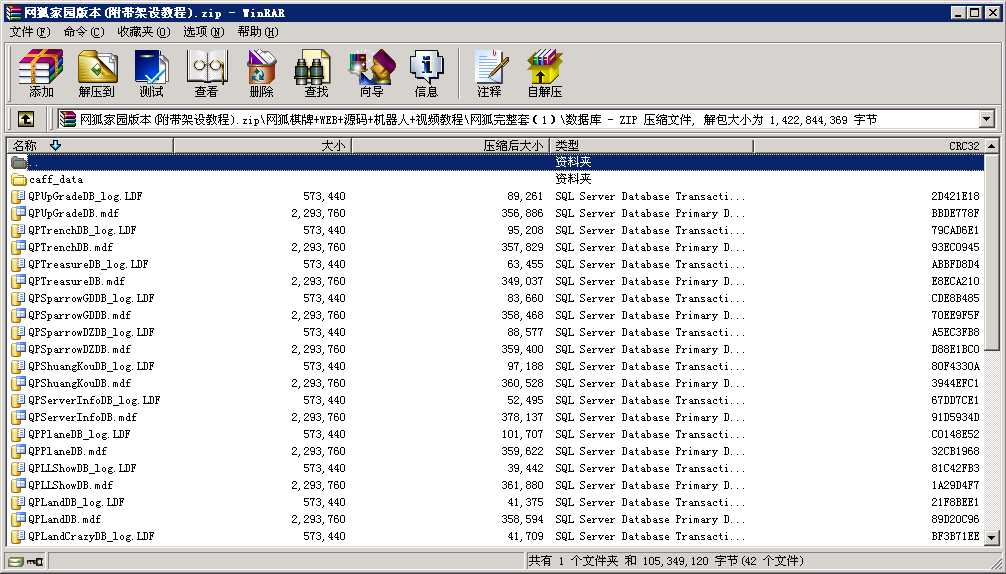Screen dimensions: 1006x574
Task: Select QPUpGradeDB_log.LDF file name
Action: (x=85, y=196)
